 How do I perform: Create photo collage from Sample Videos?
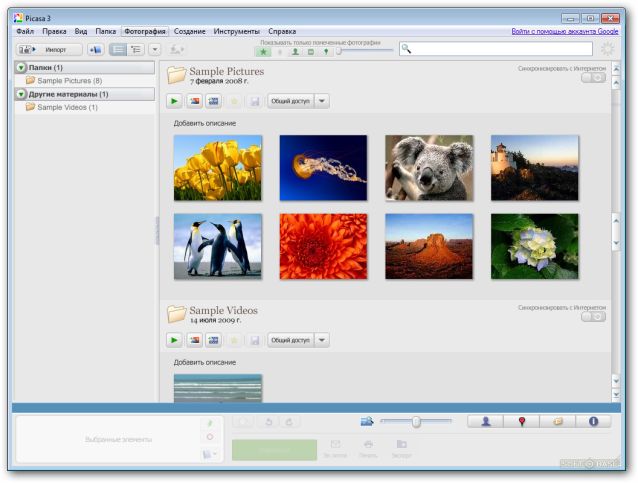(x=194, y=340)
